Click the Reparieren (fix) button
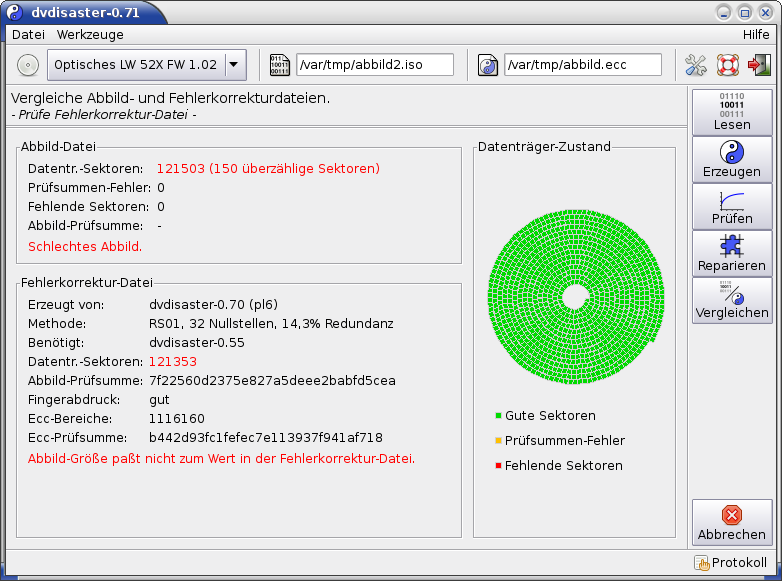 pos(732,253)
